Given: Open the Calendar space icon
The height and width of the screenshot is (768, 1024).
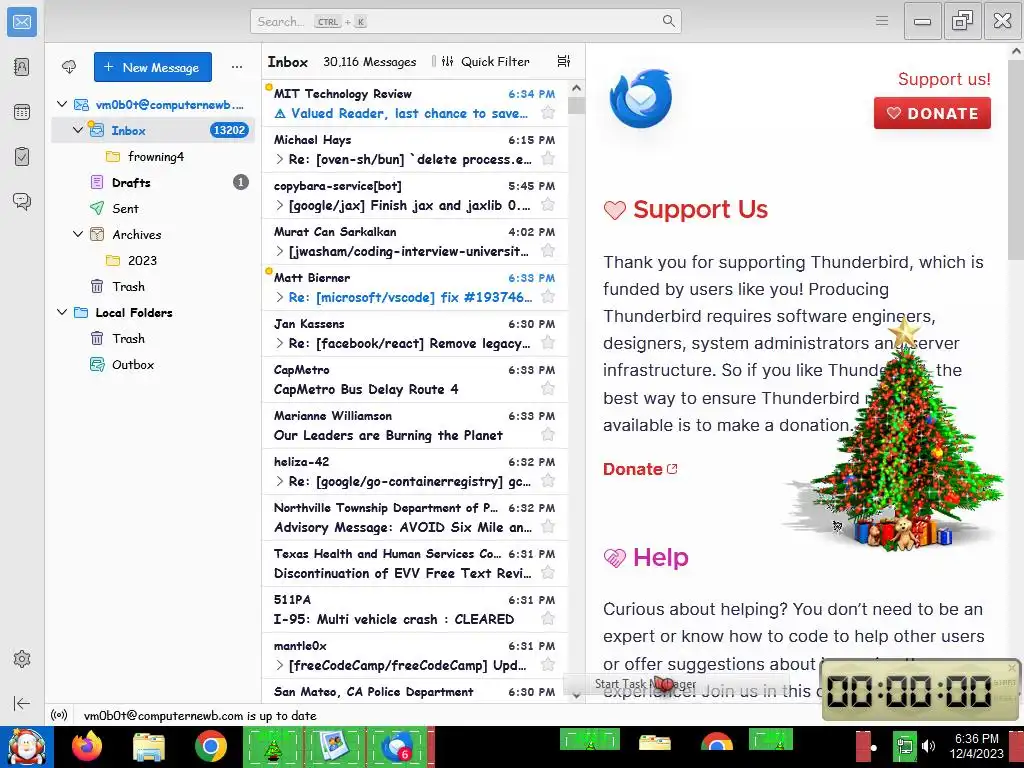Looking at the screenshot, I should [22, 112].
